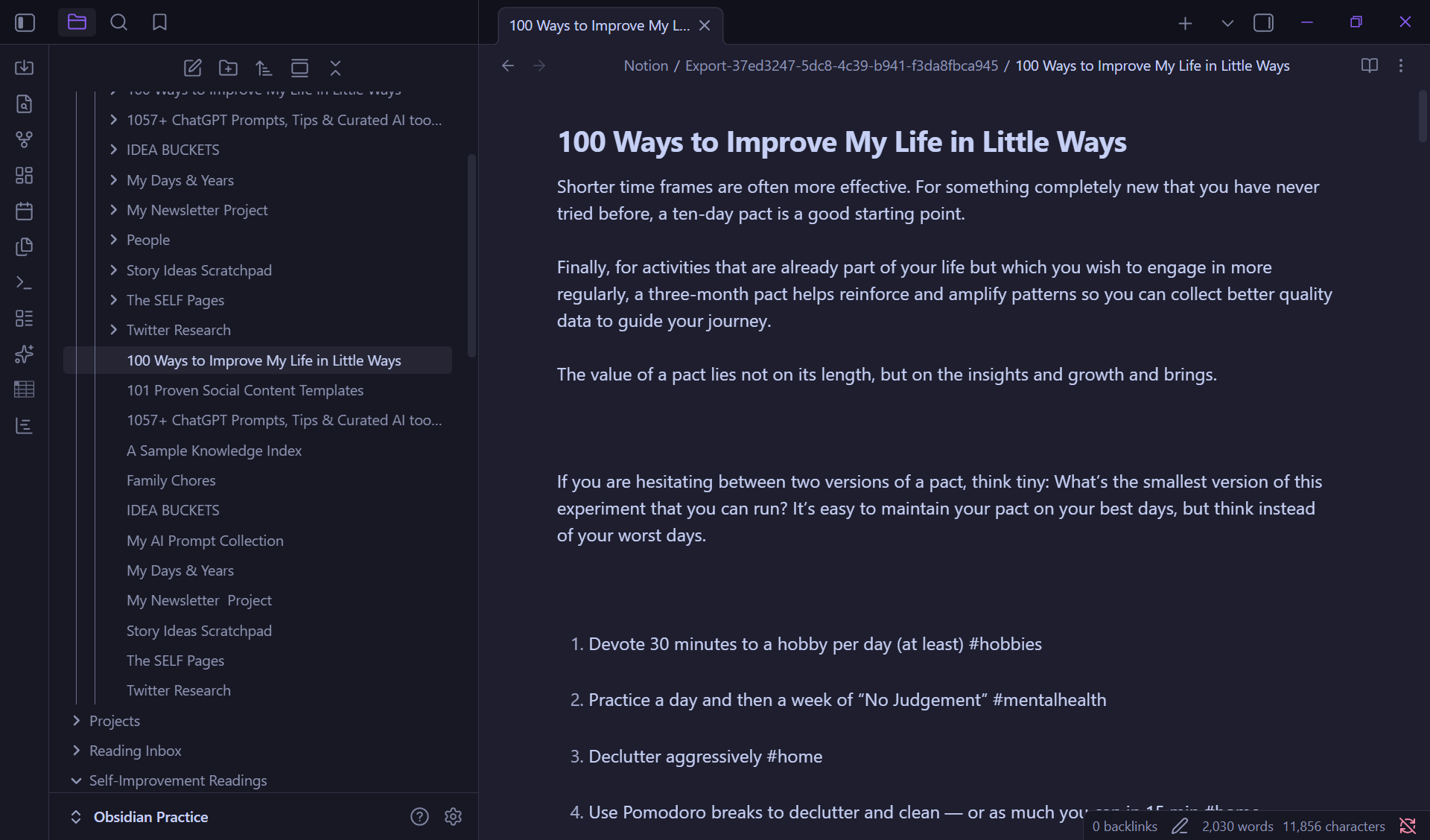Expand the Twitter Research folder chevron
Screen dimensions: 1430x840
[113, 329]
